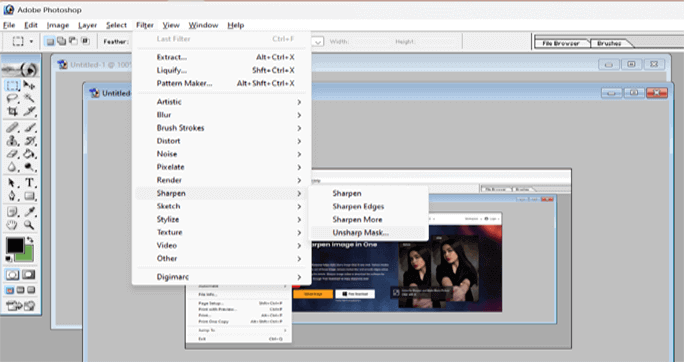The width and height of the screenshot is (684, 362).
Task: Click the Jump to ImageReady icon
Action: (x=21, y=306)
